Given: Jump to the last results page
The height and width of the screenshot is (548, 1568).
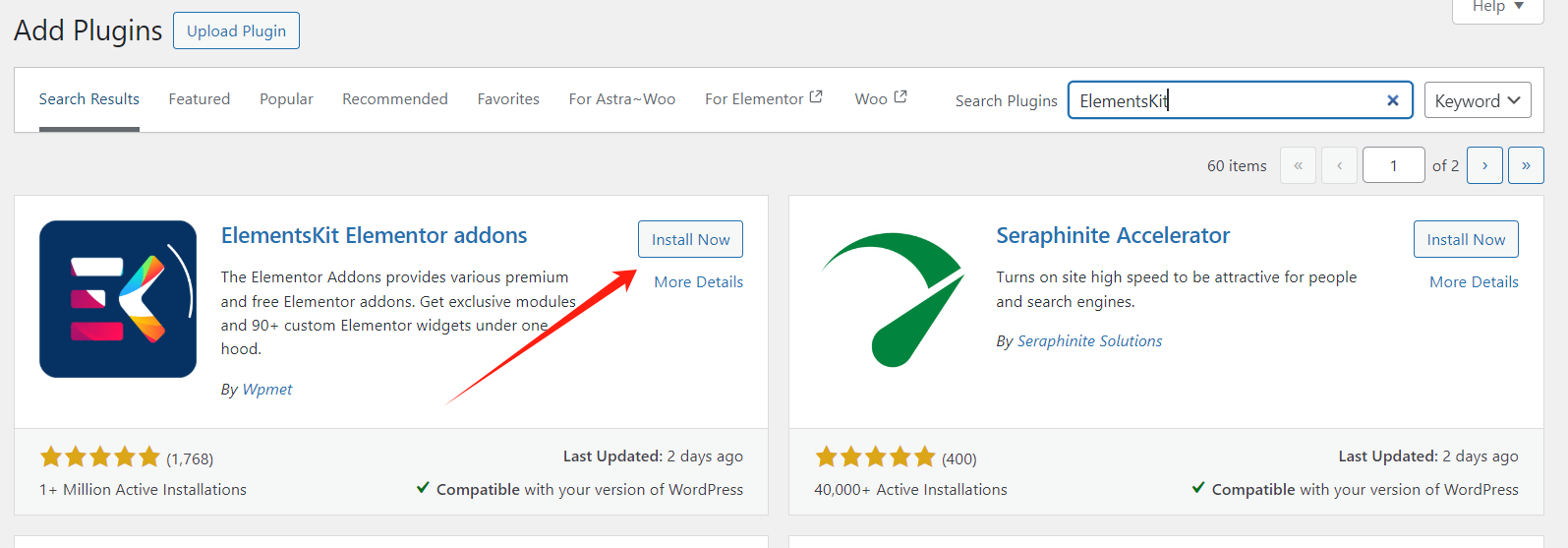Looking at the screenshot, I should tap(1526, 165).
